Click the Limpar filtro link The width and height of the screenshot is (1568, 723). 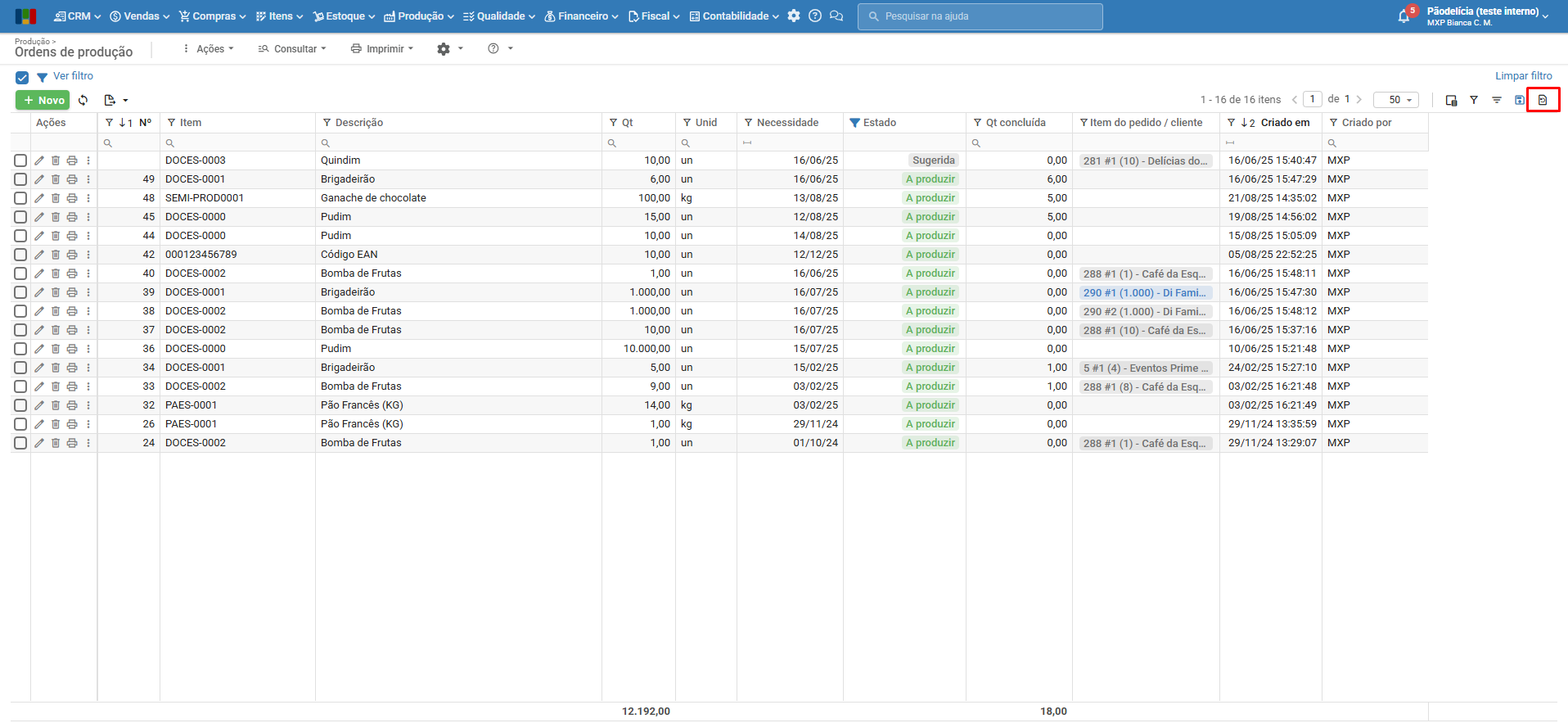pyautogui.click(x=1523, y=76)
